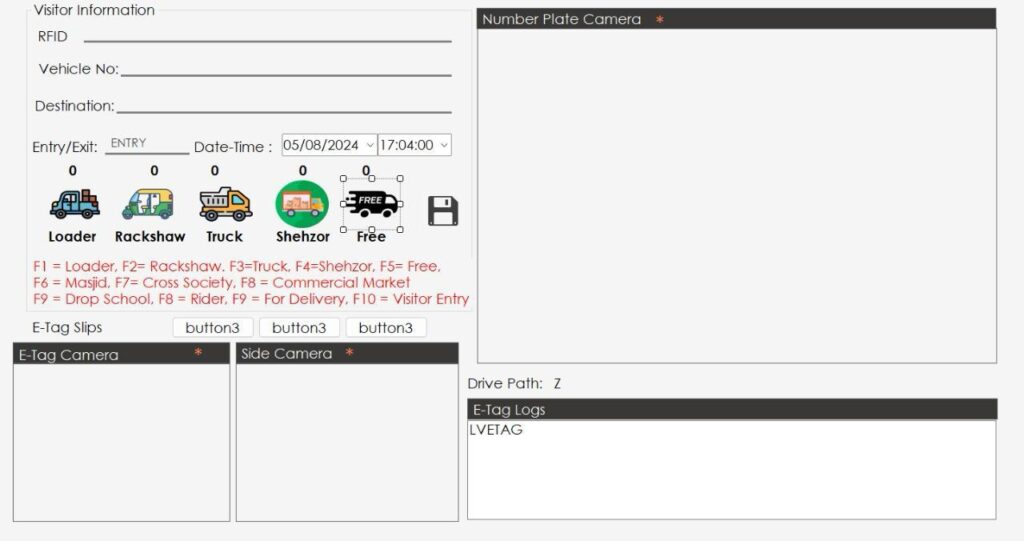Click the Truck label text

225,237
